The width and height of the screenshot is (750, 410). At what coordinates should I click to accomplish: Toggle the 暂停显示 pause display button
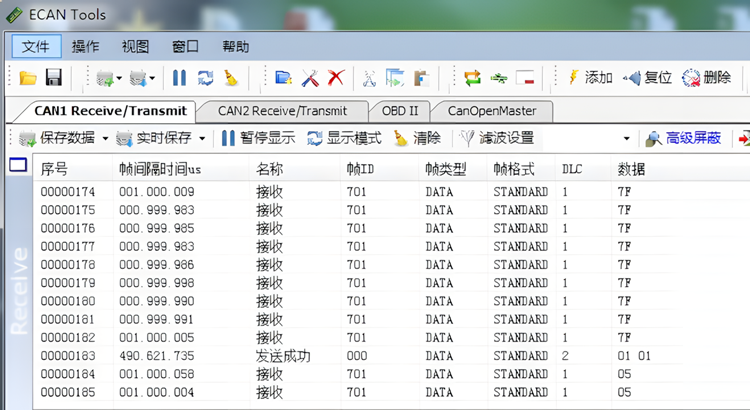pos(258,138)
